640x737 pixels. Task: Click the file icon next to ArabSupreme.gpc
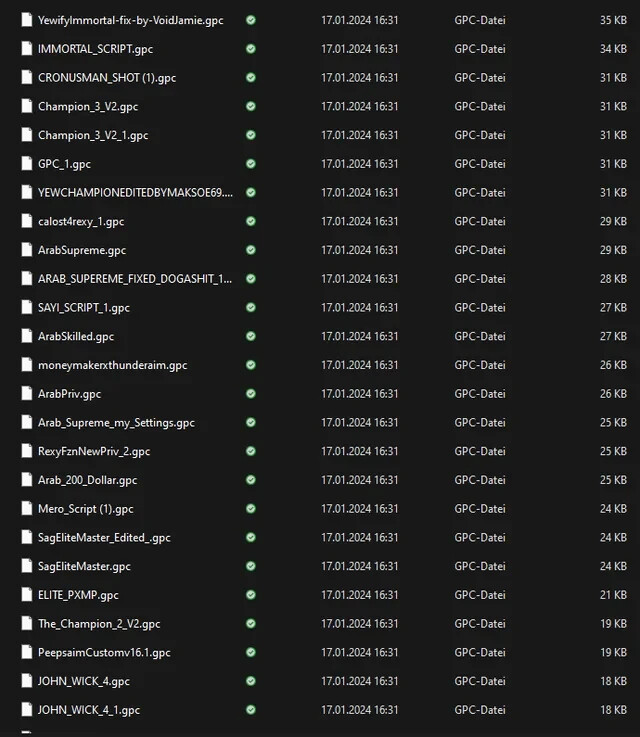click(27, 250)
